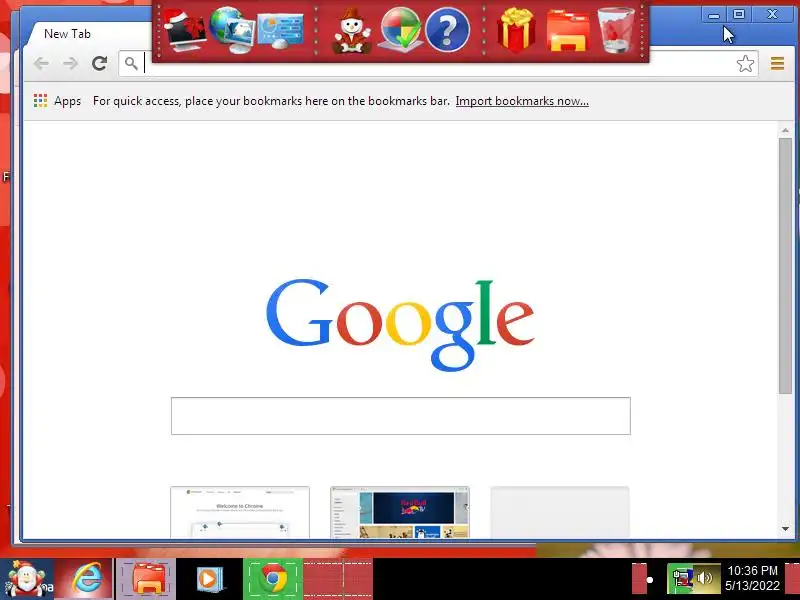Click the address bar omnibox
Image resolution: width=800 pixels, height=600 pixels.
(x=439, y=64)
